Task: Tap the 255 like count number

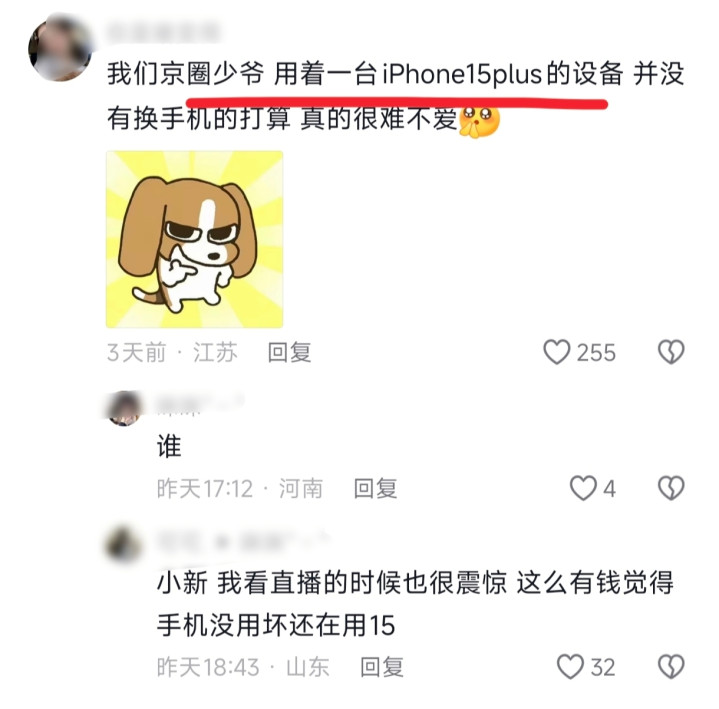Action: pyautogui.click(x=596, y=353)
